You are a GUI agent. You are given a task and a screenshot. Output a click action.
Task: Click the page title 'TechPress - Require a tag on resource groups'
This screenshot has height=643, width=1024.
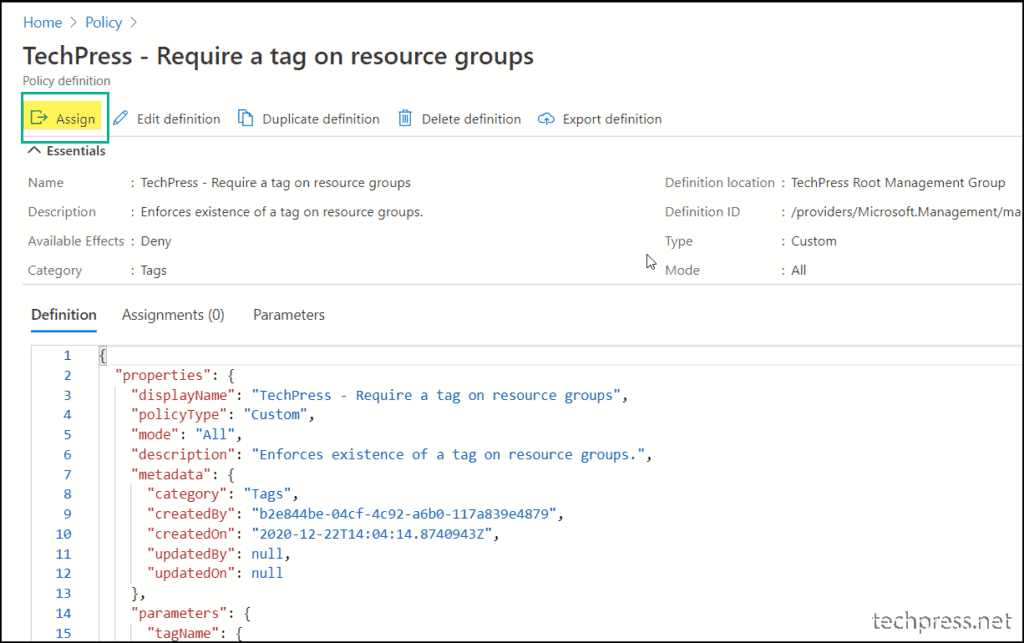click(278, 56)
